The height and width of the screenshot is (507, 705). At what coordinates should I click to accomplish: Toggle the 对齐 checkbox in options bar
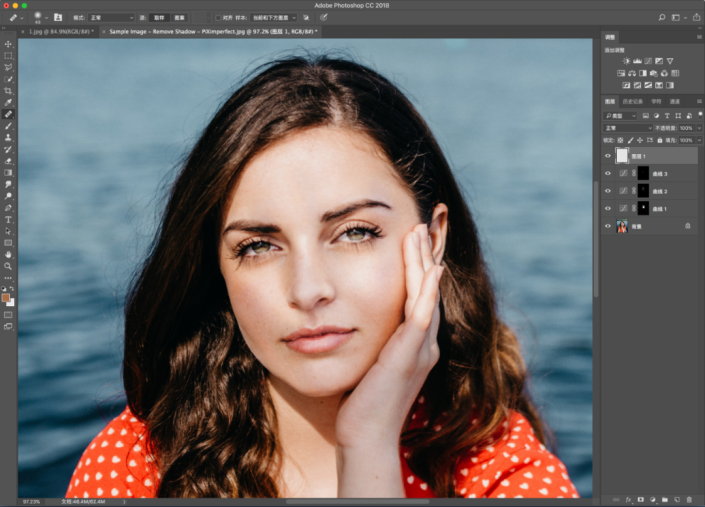(x=218, y=17)
